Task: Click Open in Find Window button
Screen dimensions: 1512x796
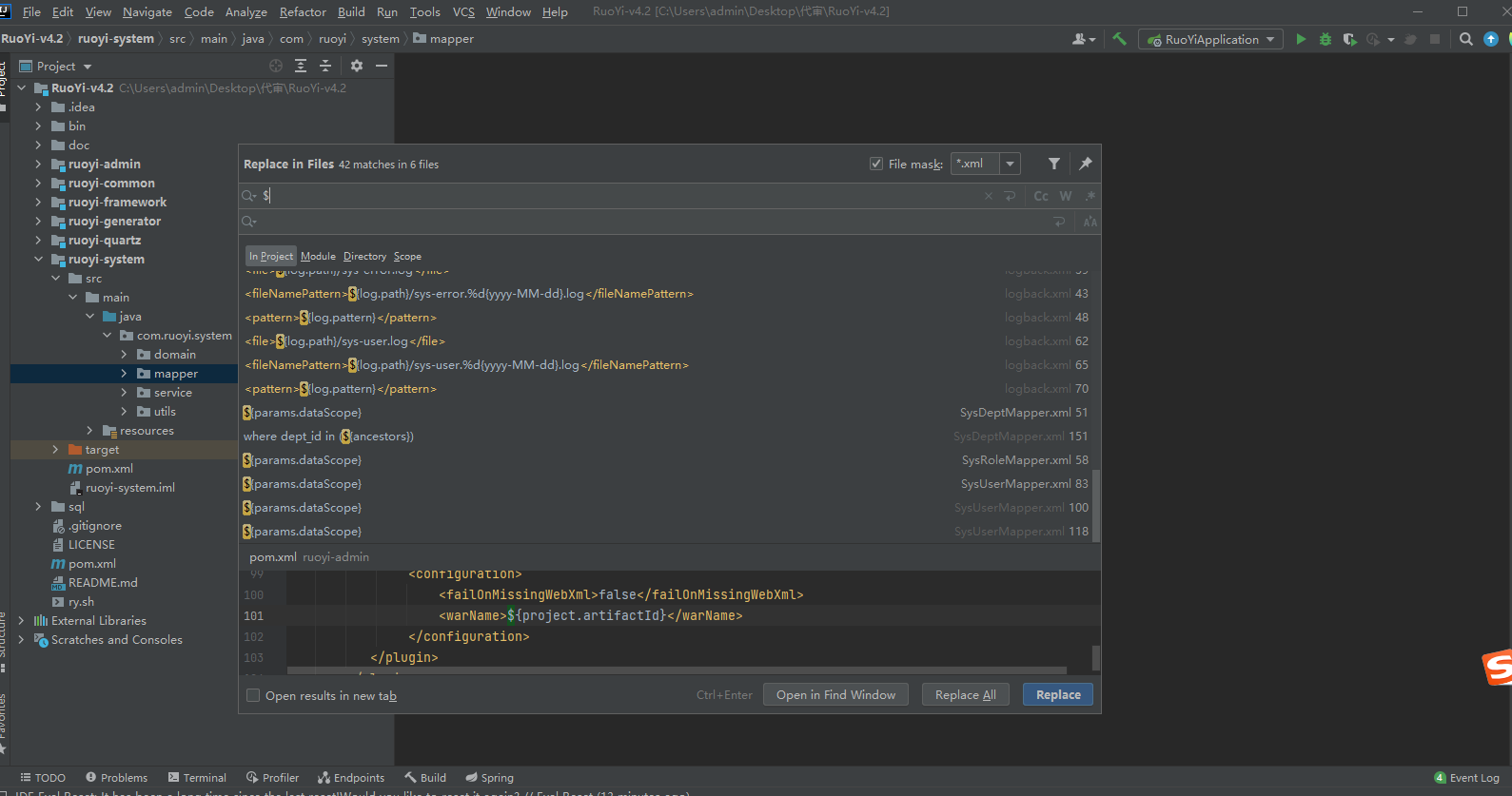Action: coord(835,695)
